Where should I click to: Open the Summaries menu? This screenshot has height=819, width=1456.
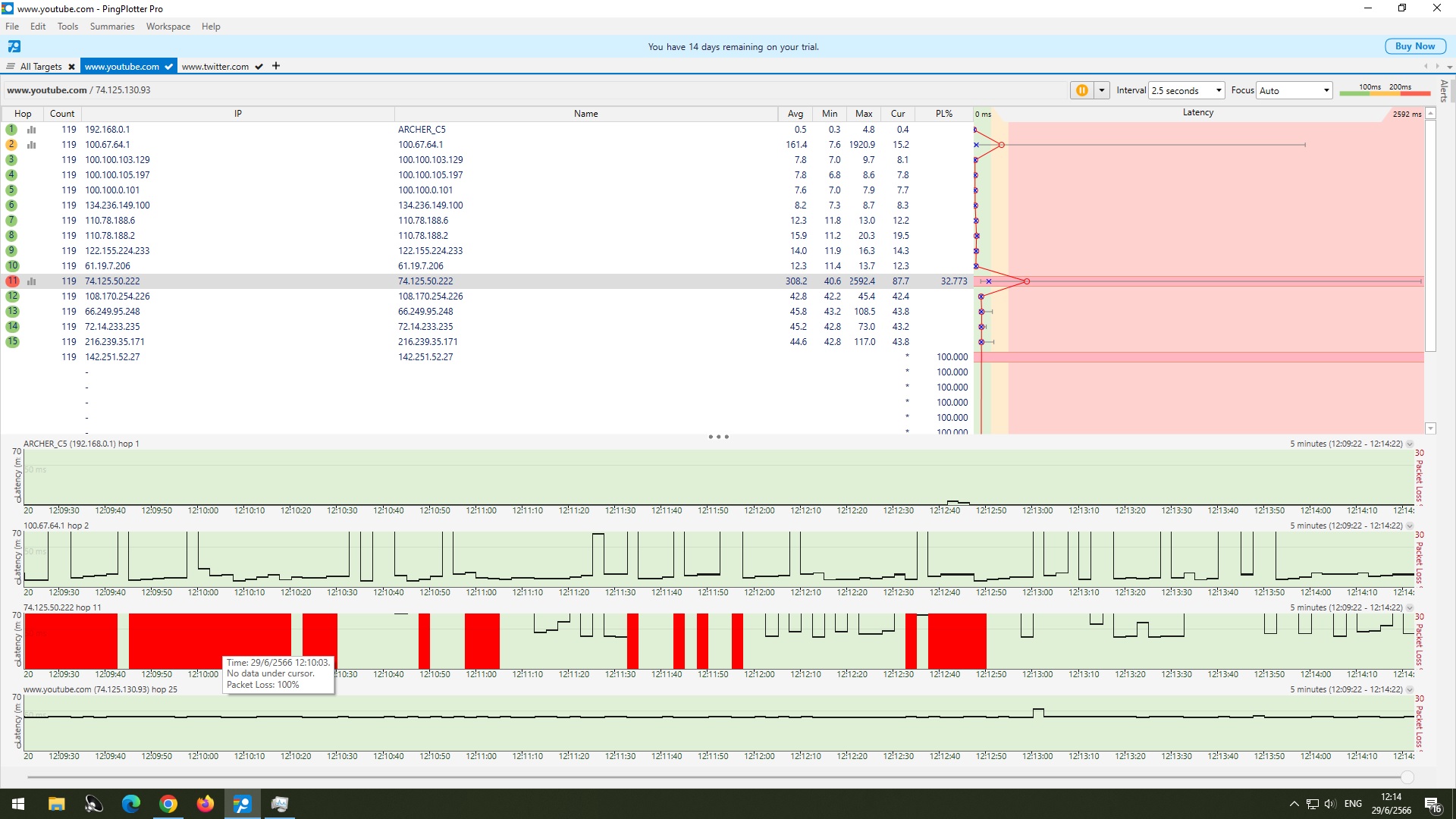[111, 27]
